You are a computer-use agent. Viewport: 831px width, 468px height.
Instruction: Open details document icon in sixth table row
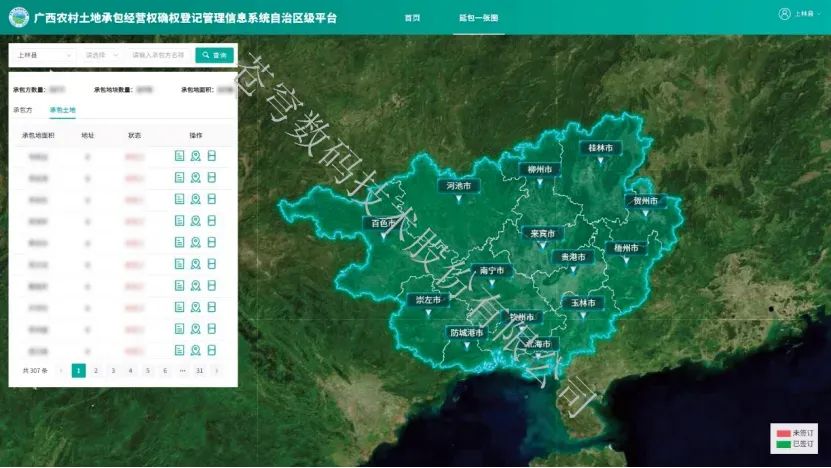tap(180, 264)
